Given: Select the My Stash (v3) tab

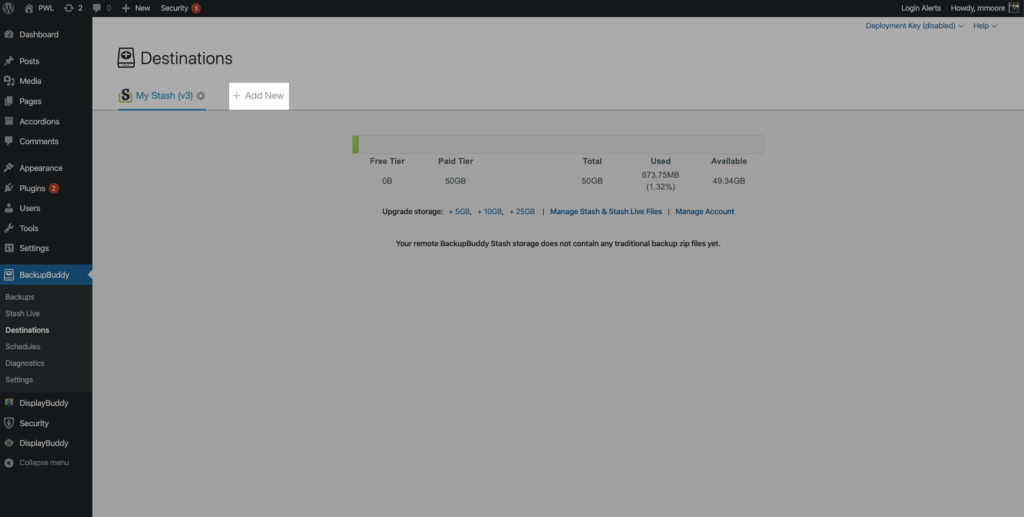Looking at the screenshot, I should (x=164, y=95).
